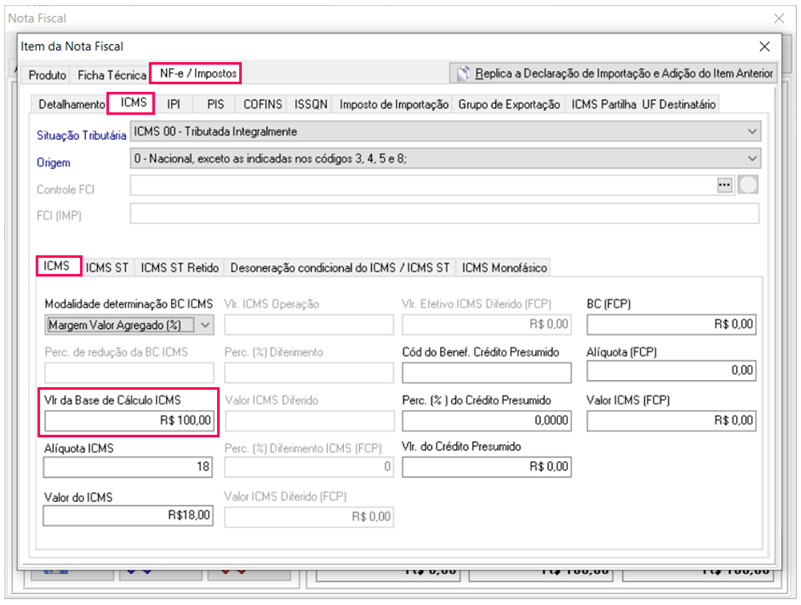
Task: Click the round button next to Controle FCI
Action: pos(748,186)
